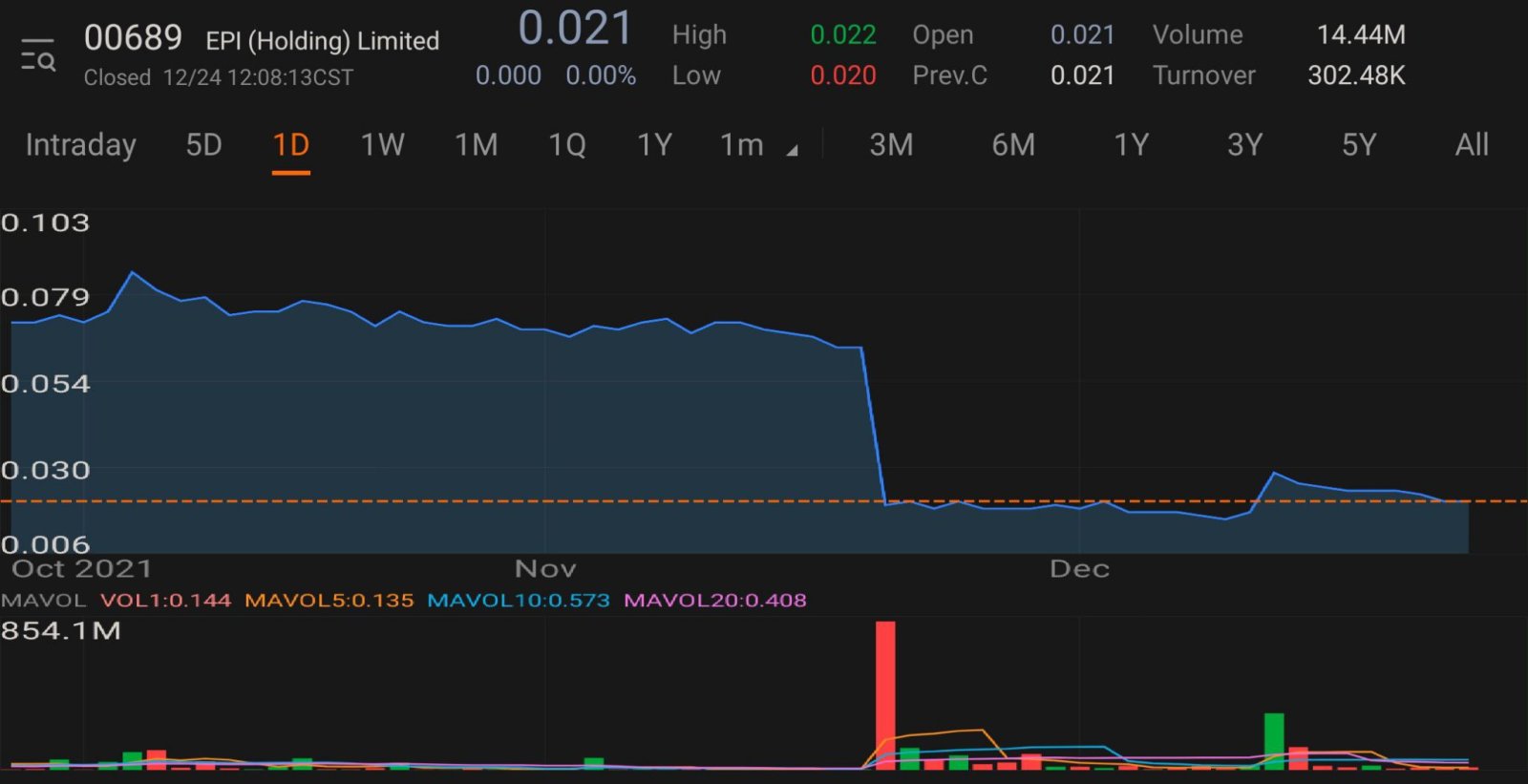Click the tall green December volume bar
Screen dimensions: 1528x784
[x=1274, y=741]
